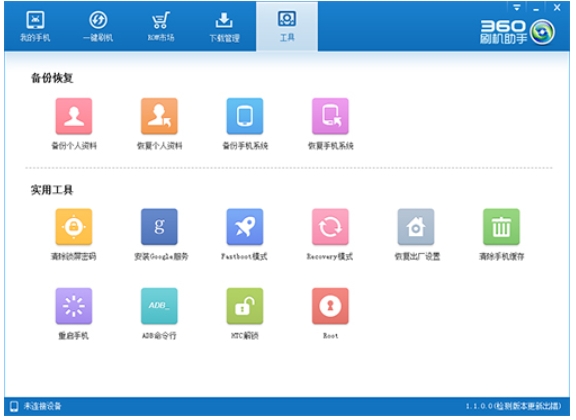The image size is (576, 420).
Task: Open the blue 备份手机系统 icon
Action: click(x=245, y=116)
